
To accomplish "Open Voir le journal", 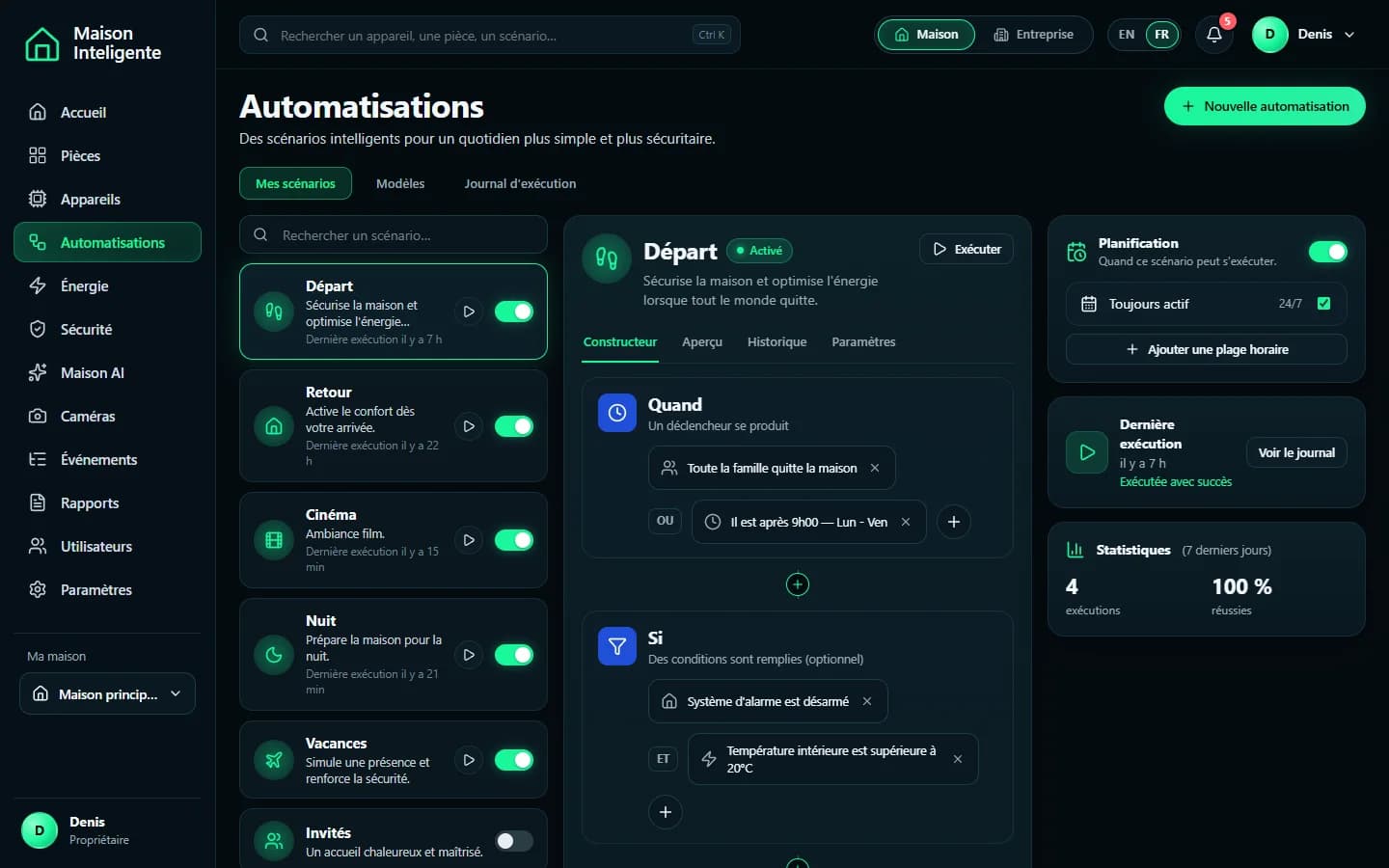I will pos(1296,452).
